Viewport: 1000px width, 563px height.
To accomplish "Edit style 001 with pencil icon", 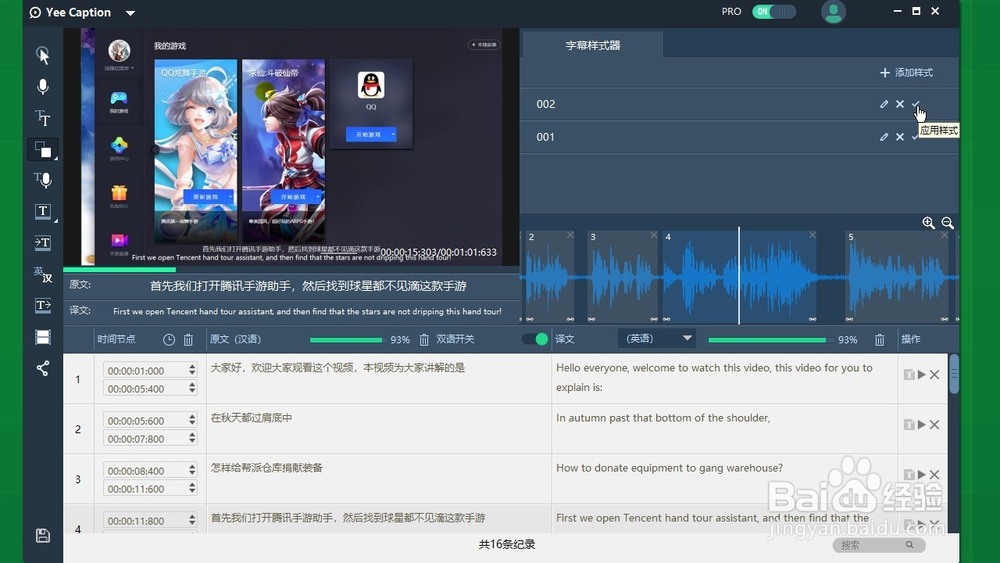I will click(884, 136).
